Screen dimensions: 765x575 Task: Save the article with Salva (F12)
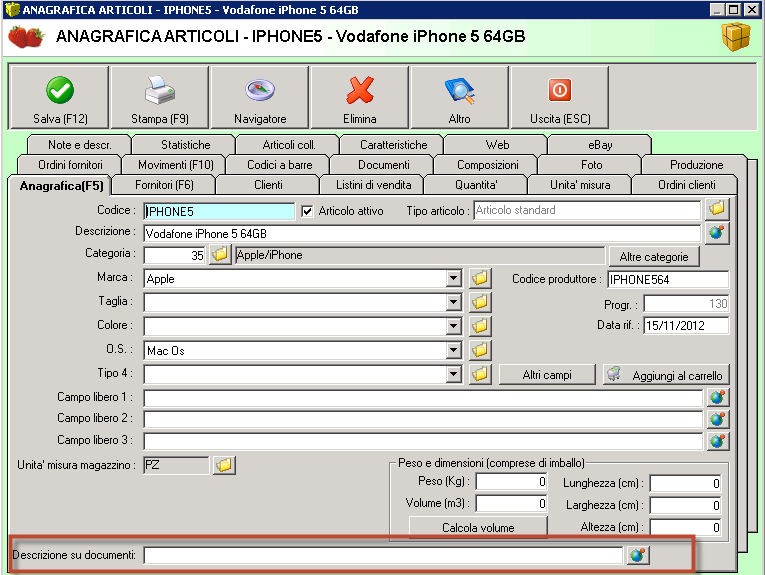(x=60, y=98)
